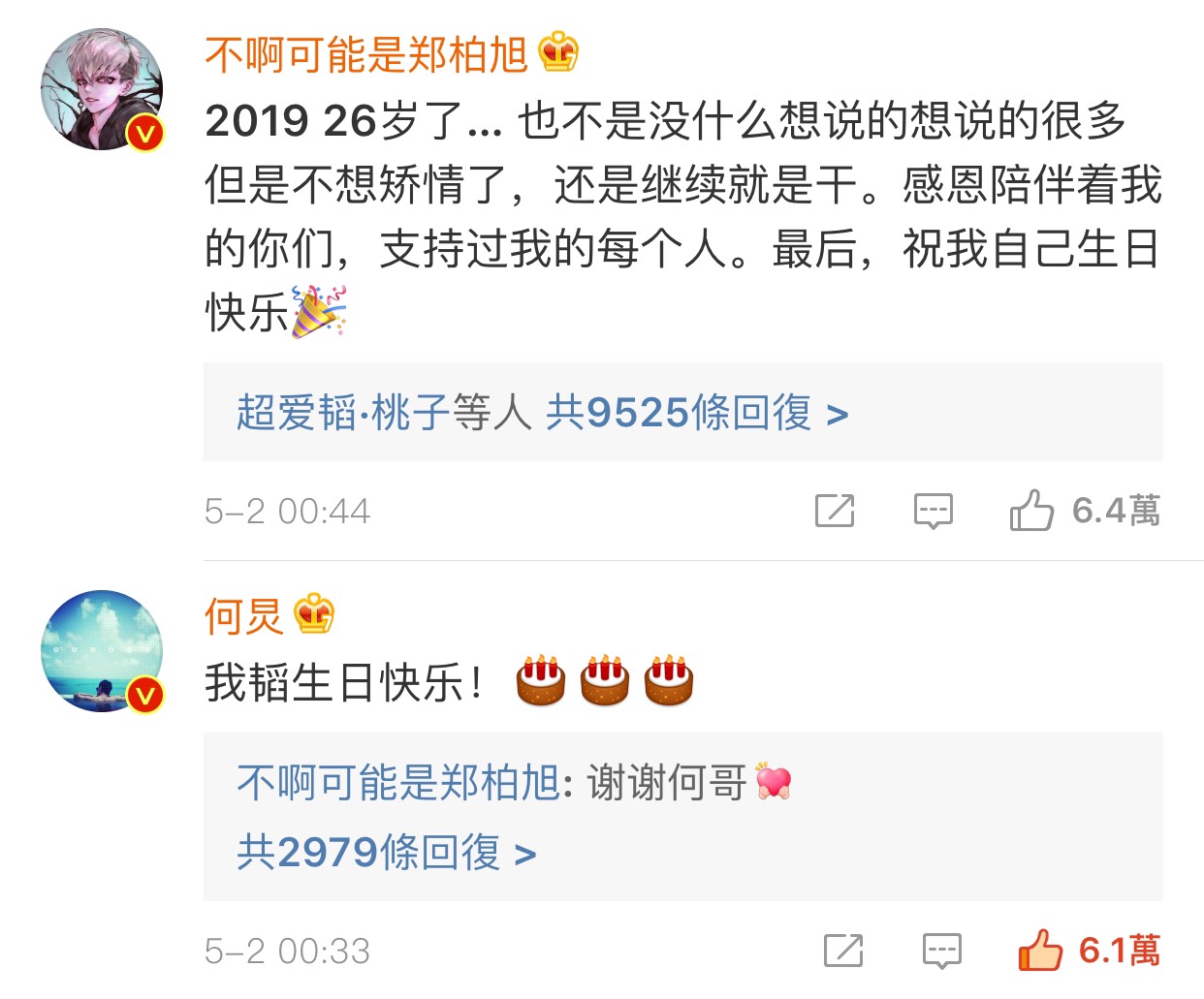Screen dimensions: 1204x999
Task: Open the crown membership badge beside 不啊可能是郑柏旭
Action: tap(558, 52)
